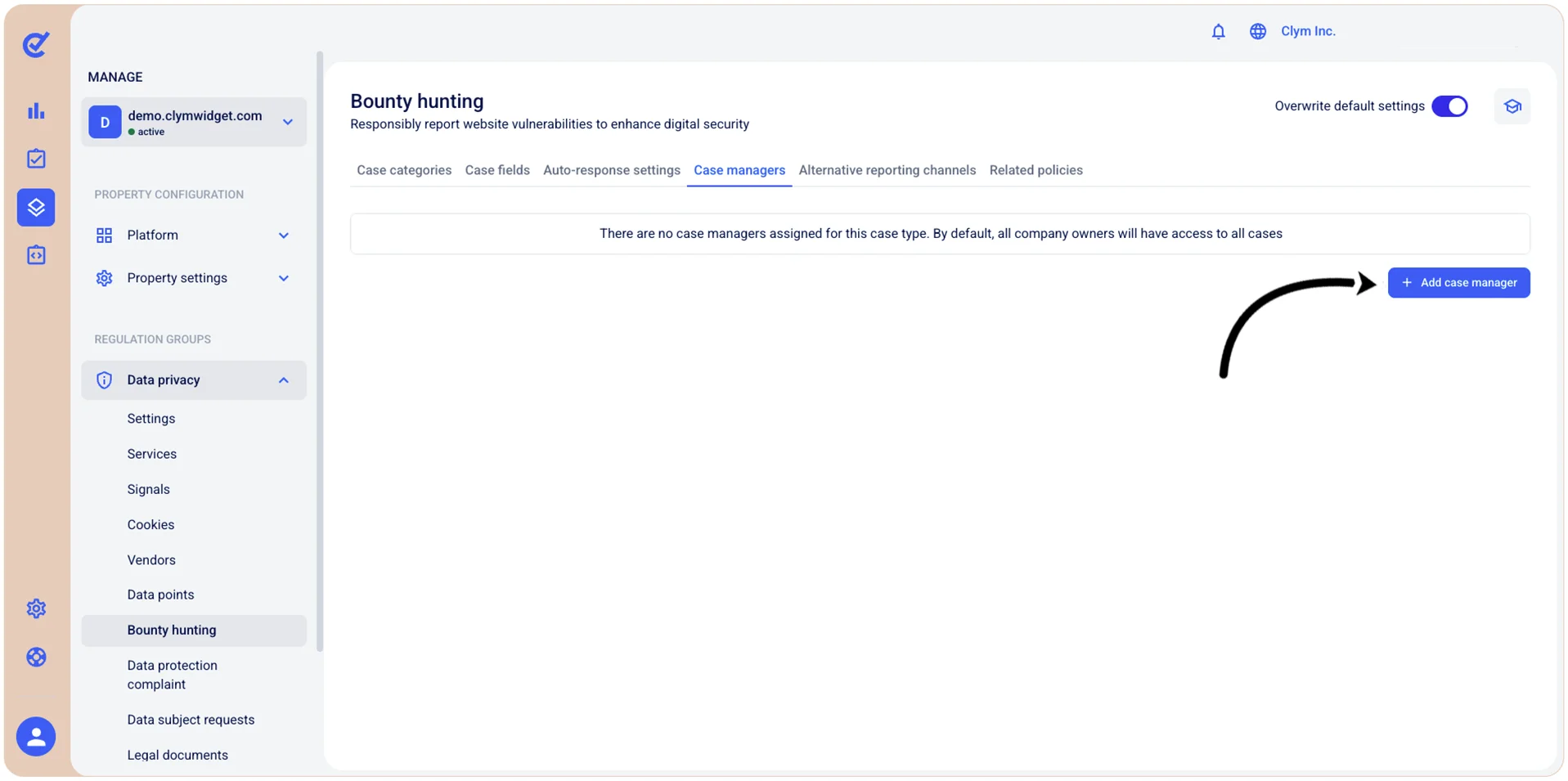Open the settings gear icon in left rail
This screenshot has width=1568, height=781.
36,608
